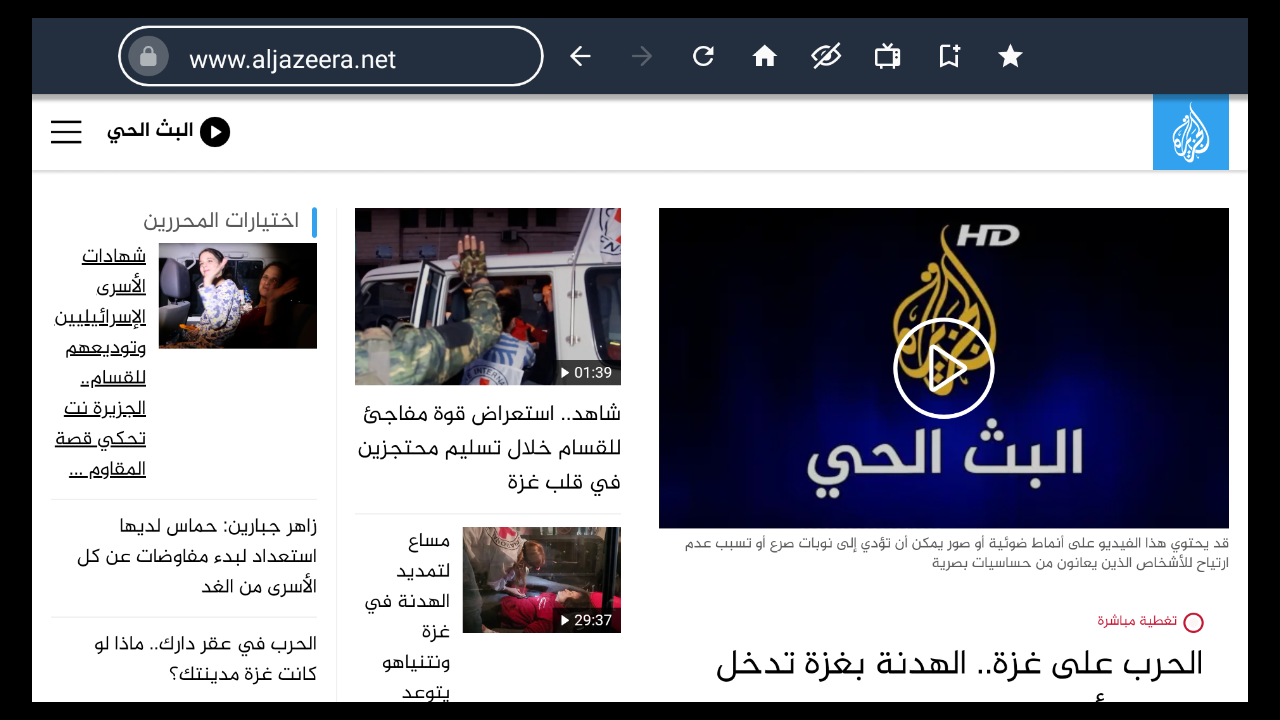Click the padlock site security icon
Image resolution: width=1280 pixels, height=720 pixels.
(x=148, y=57)
